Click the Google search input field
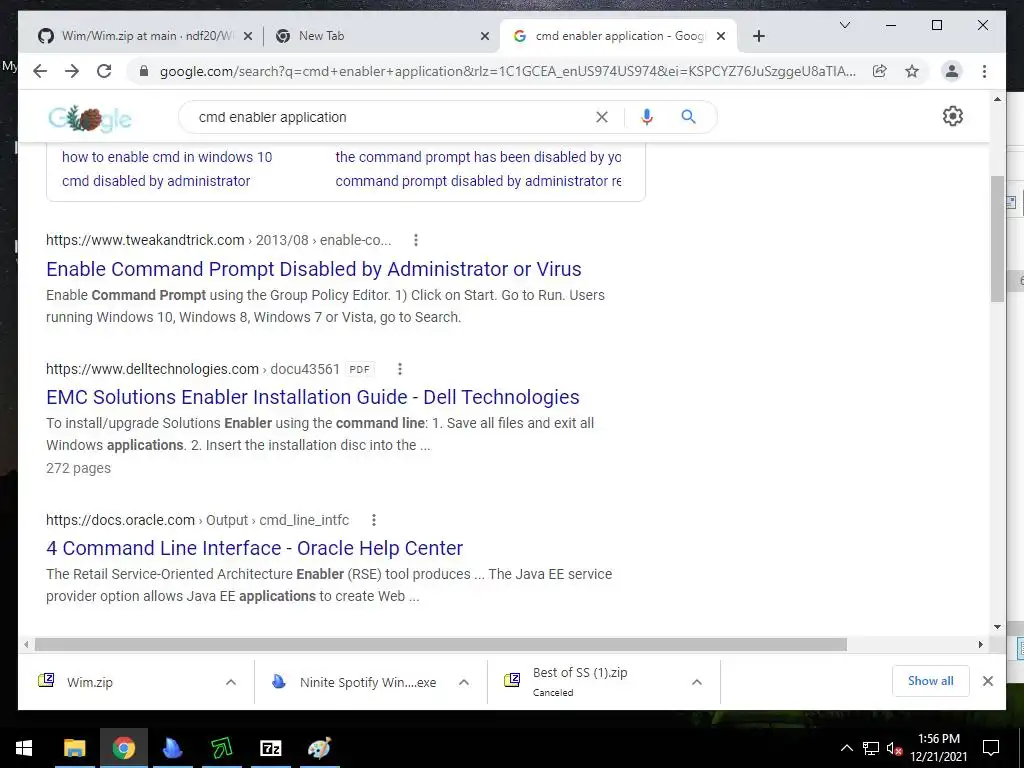 392,117
